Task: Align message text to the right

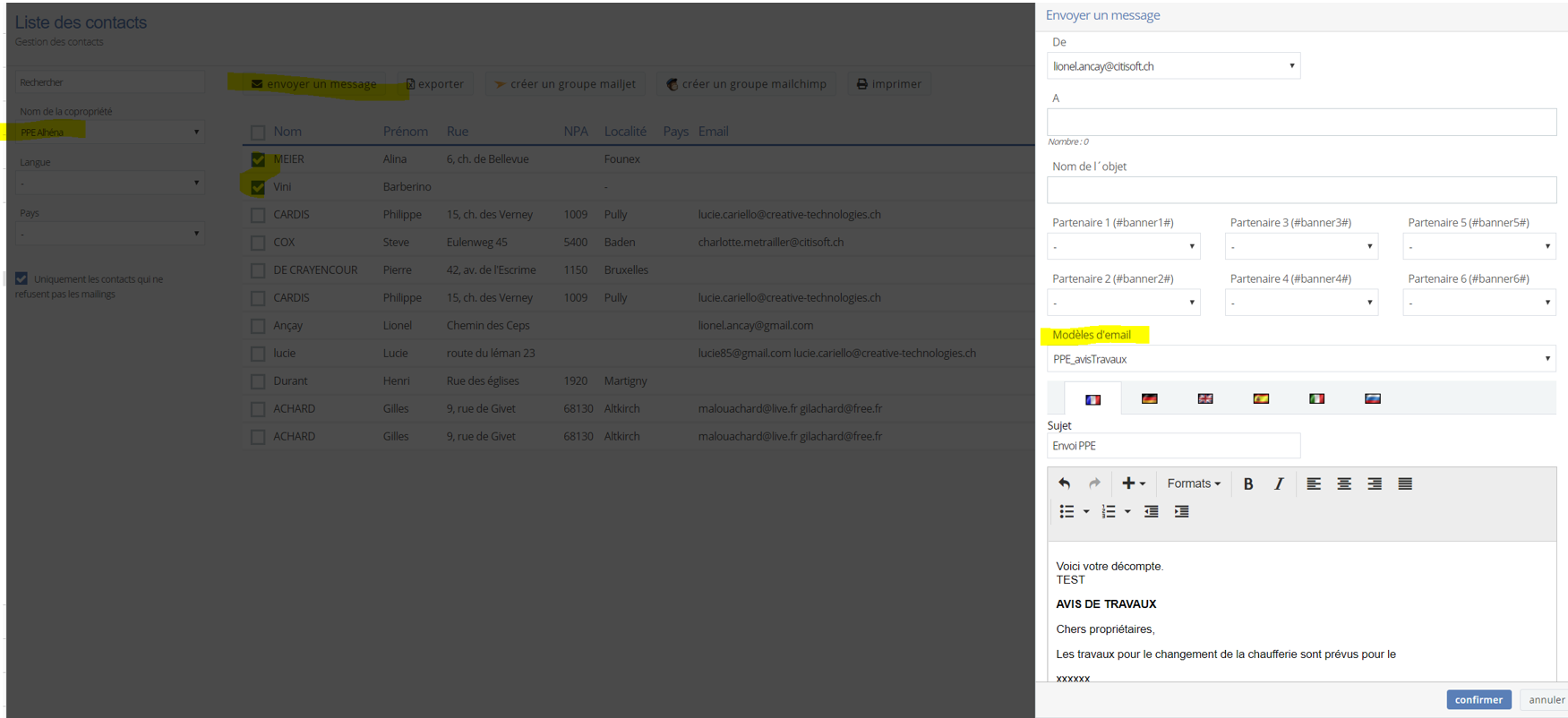Action: click(x=1374, y=483)
